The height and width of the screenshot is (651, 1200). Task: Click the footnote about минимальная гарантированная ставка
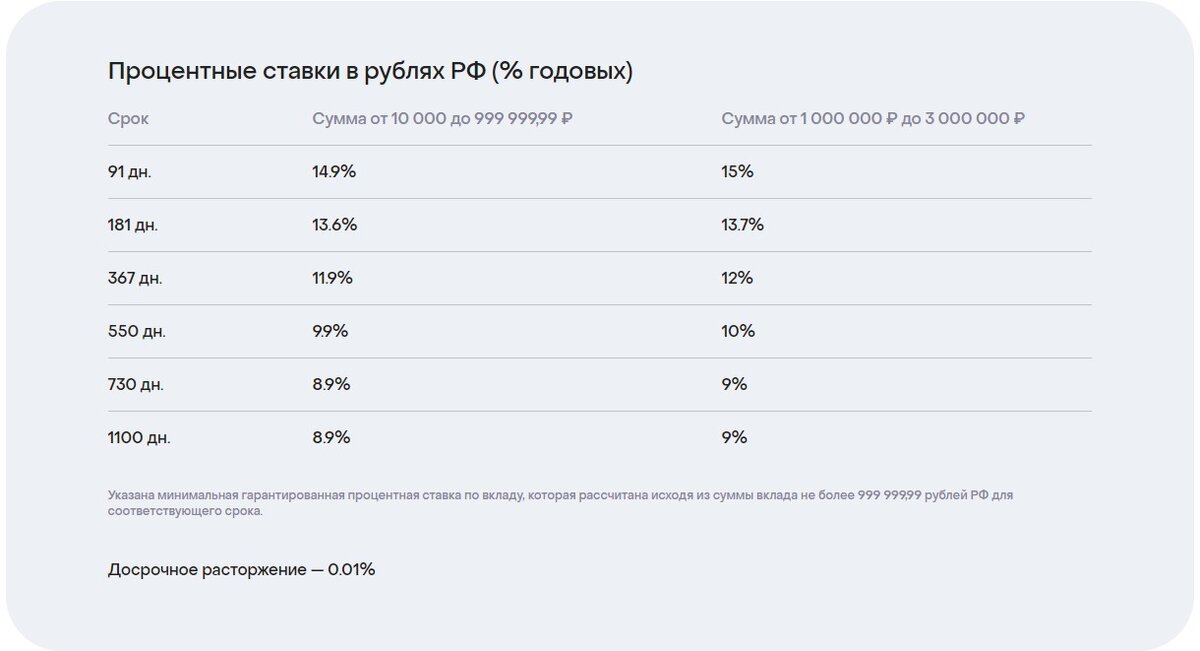click(560, 503)
